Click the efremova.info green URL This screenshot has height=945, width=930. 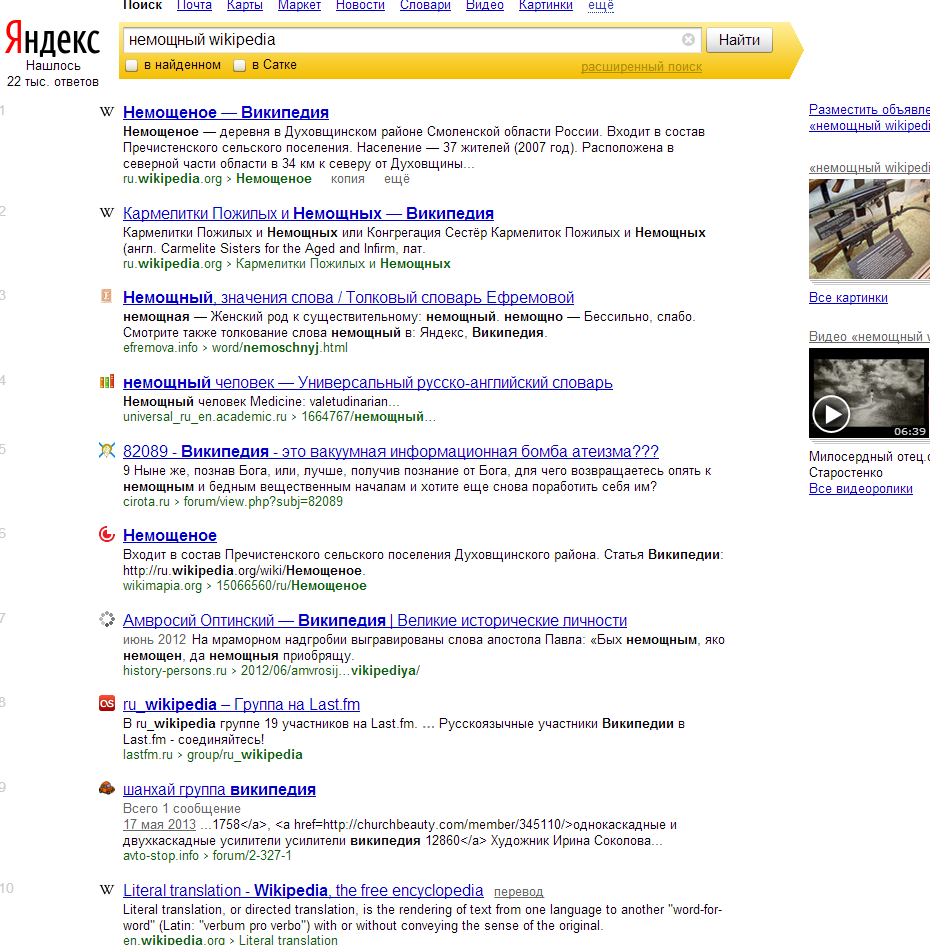pos(235,348)
